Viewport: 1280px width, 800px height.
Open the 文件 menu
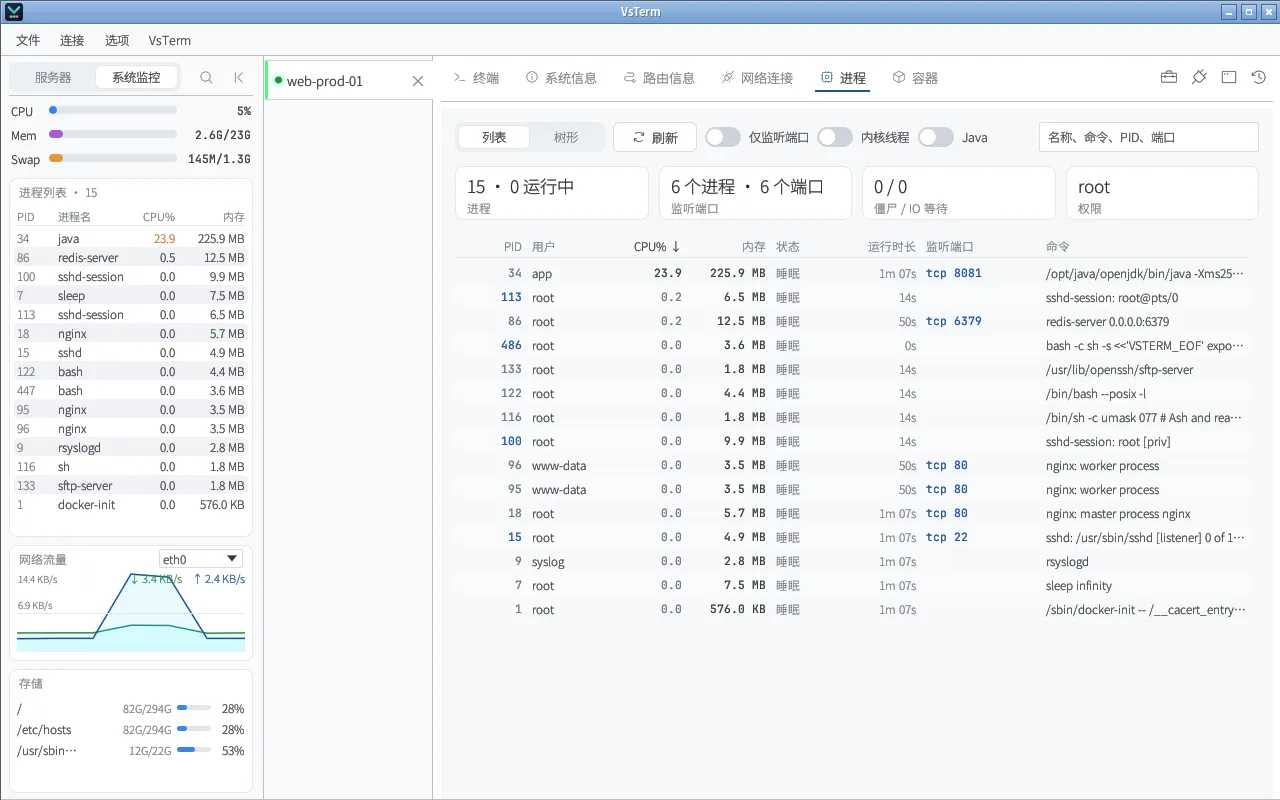[x=28, y=40]
